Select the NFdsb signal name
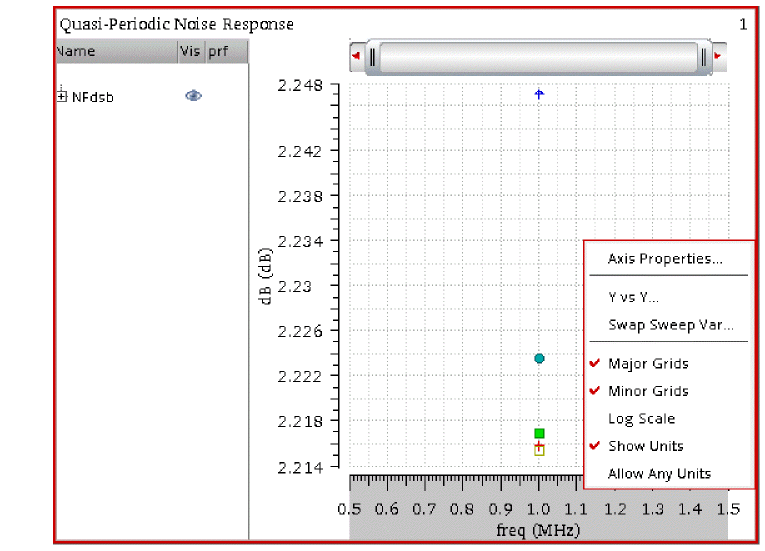765x551 pixels. [x=93, y=97]
